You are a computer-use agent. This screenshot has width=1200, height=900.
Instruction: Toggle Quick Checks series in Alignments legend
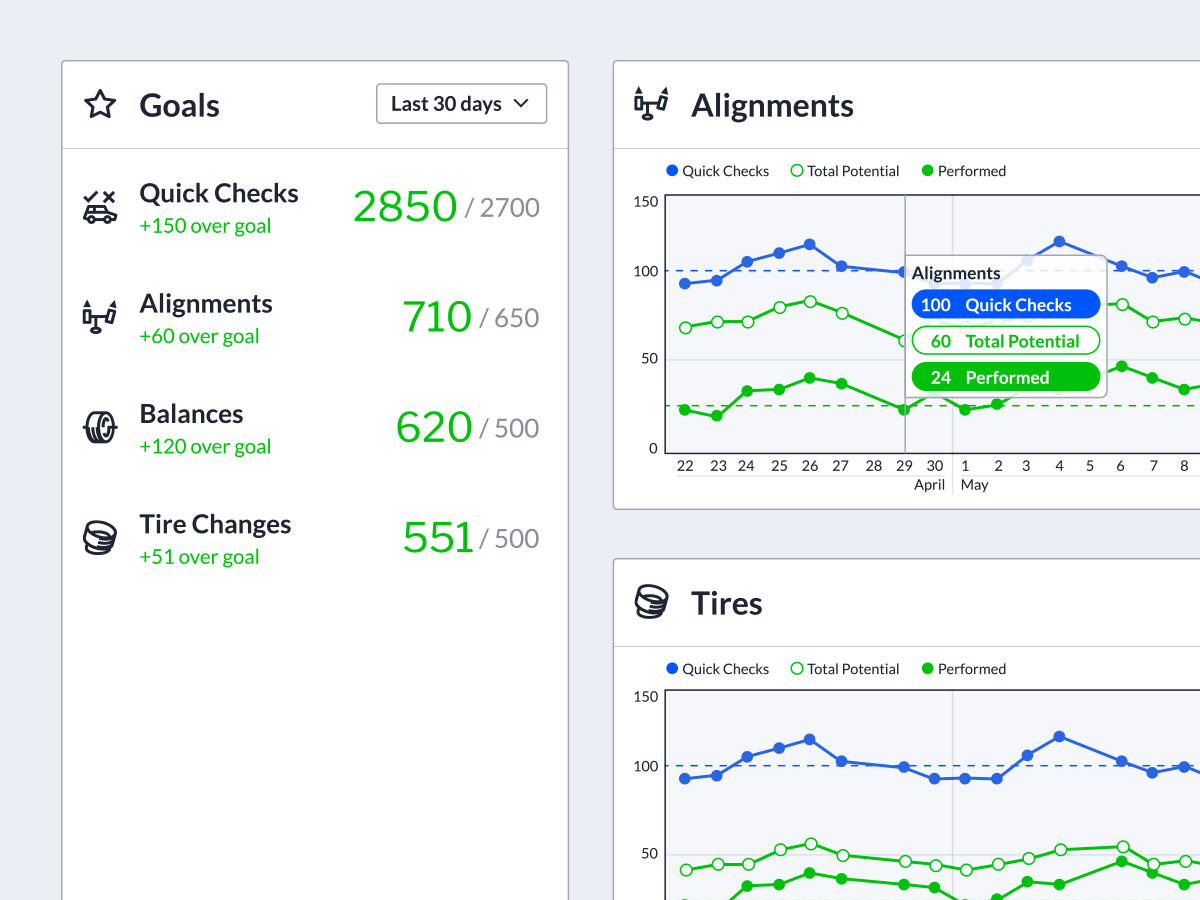coord(717,171)
